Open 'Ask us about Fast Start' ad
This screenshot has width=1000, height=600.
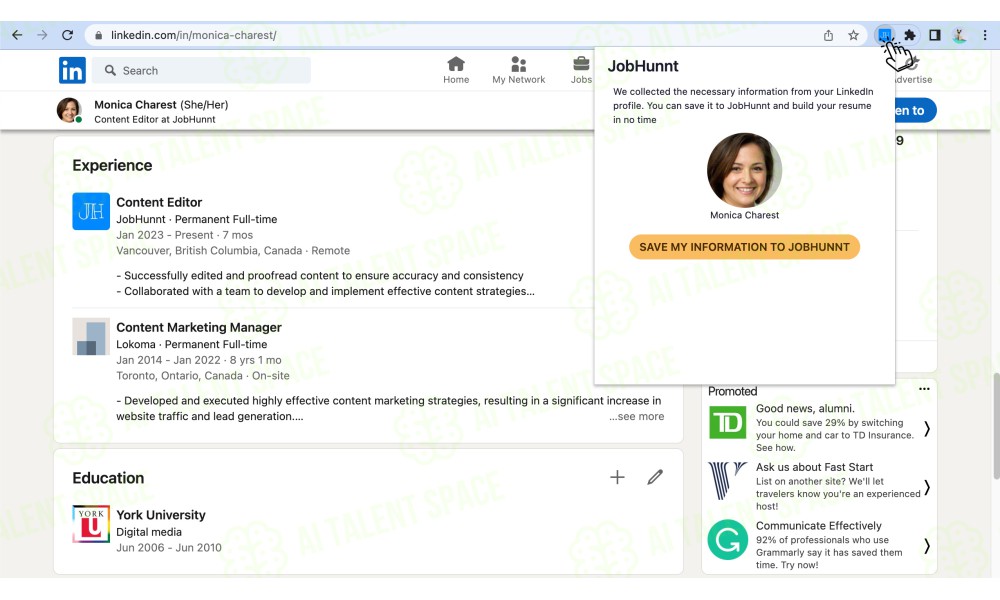click(x=814, y=467)
